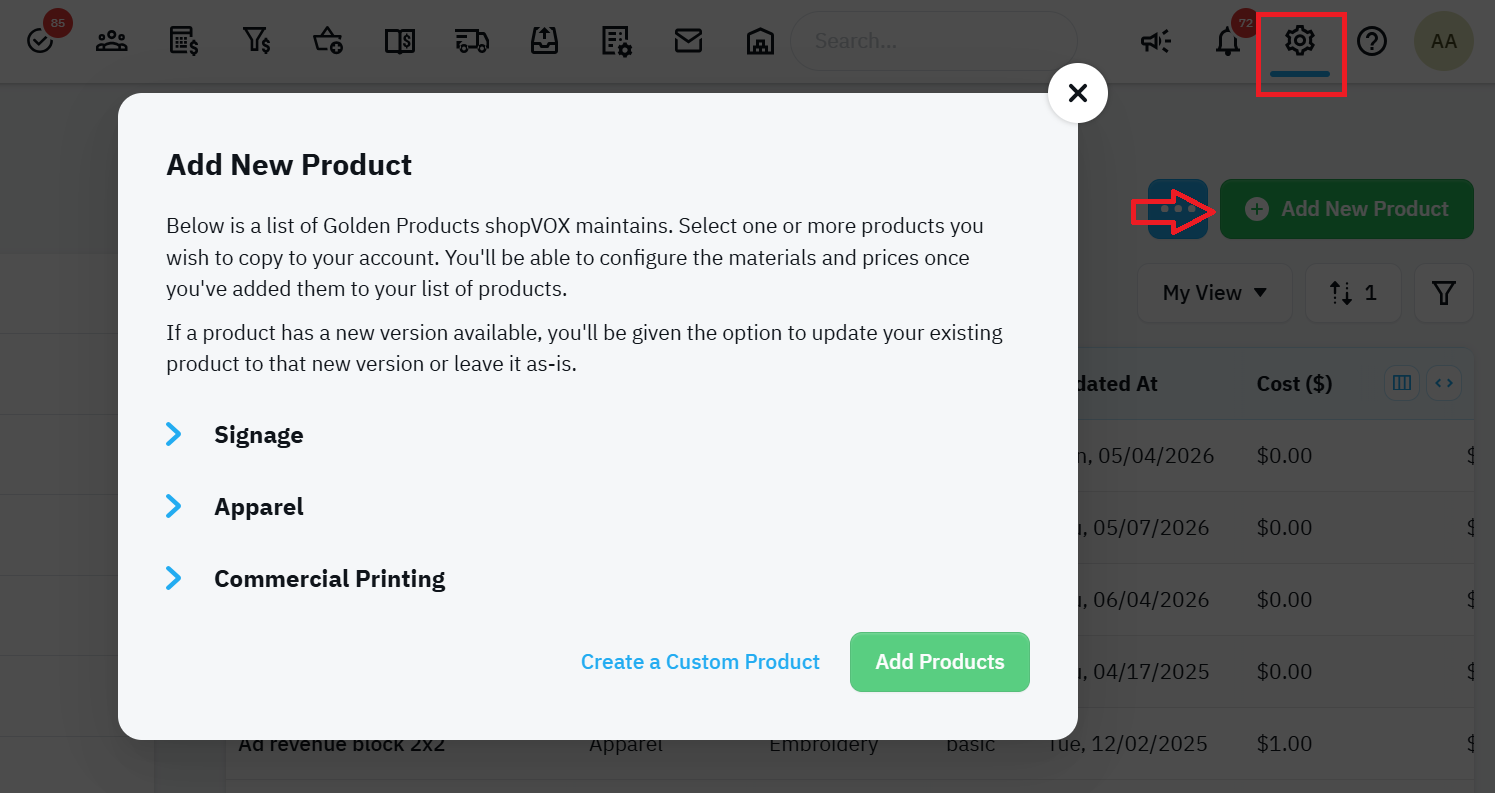Viewport: 1495px width, 793px height.
Task: Open the quotes calculator icon
Action: pos(184,41)
